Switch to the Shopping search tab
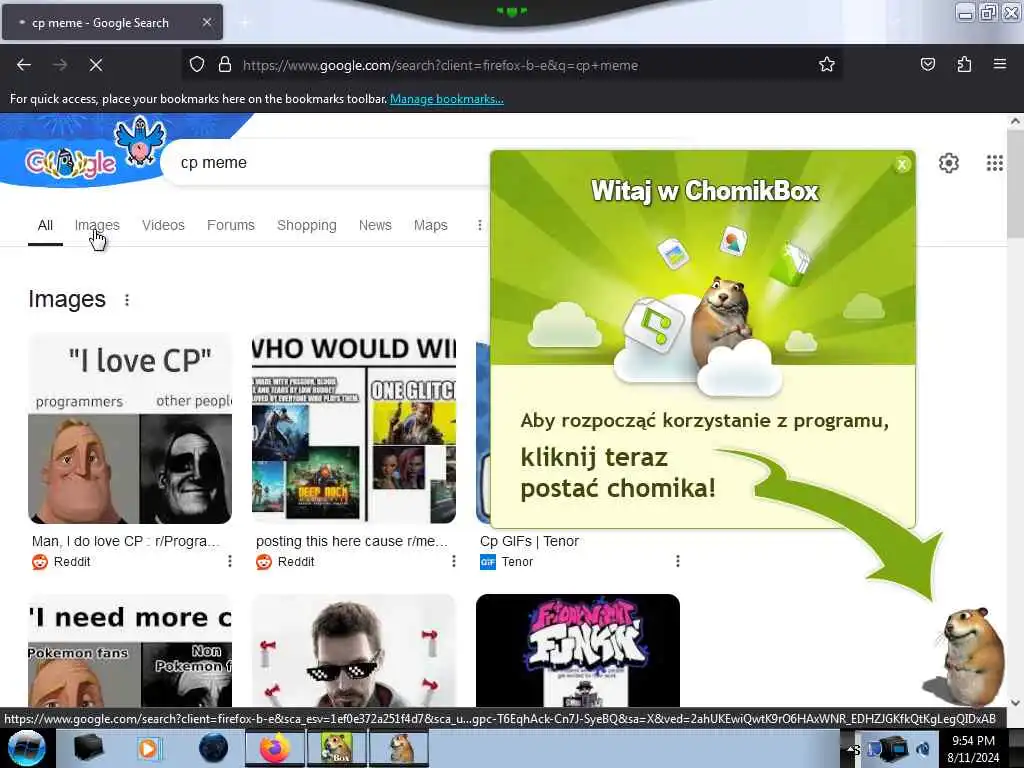The width and height of the screenshot is (1024, 768). 306,225
